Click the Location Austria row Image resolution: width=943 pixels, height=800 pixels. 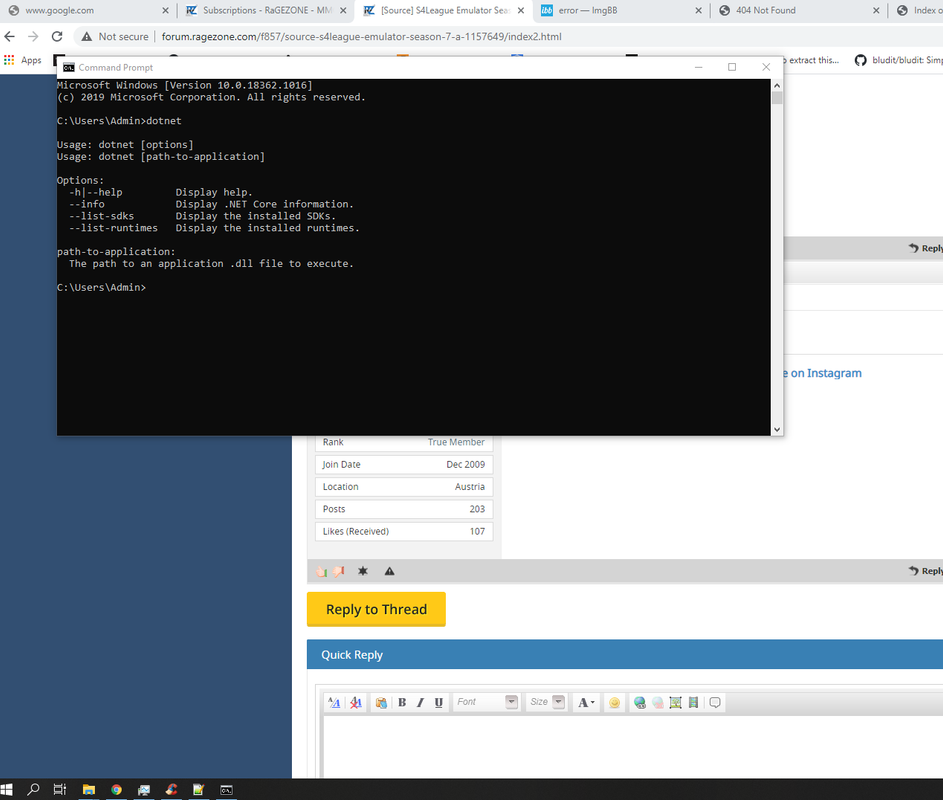(x=404, y=487)
